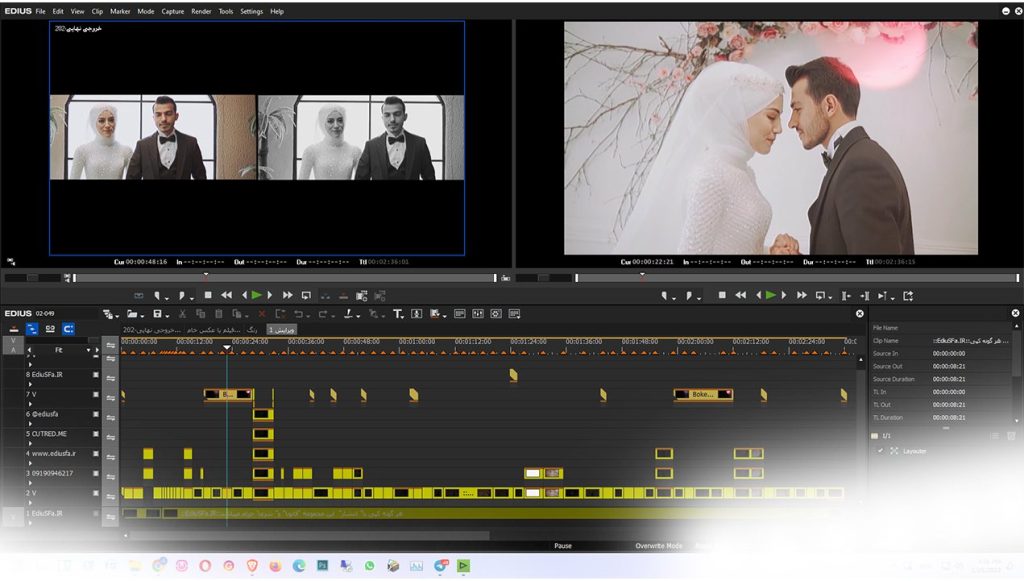Click the Export icon in recorder controls
Viewport: 1024px width, 581px height.
click(x=908, y=296)
